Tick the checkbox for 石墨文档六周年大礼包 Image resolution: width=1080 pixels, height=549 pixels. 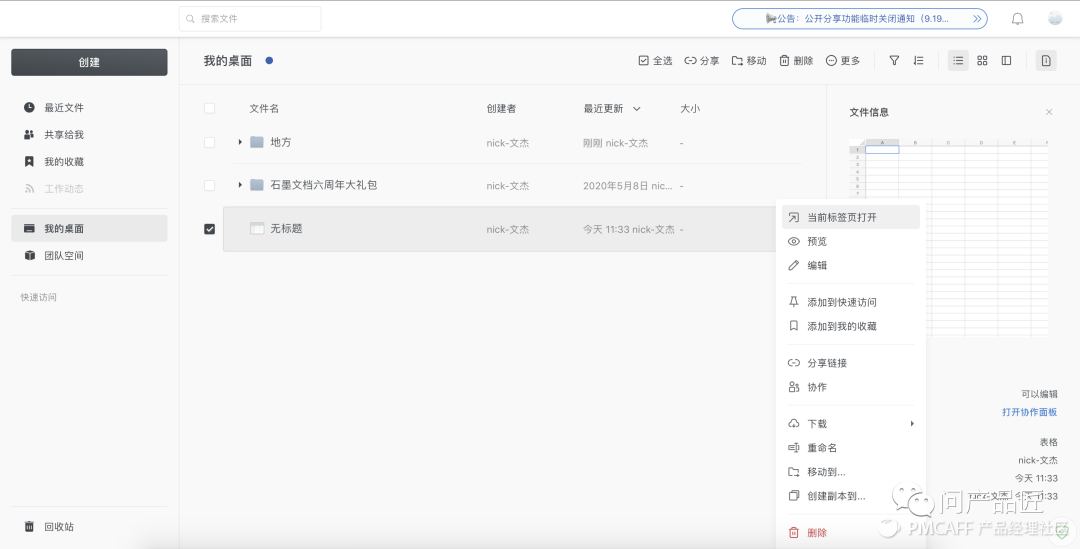[x=209, y=185]
